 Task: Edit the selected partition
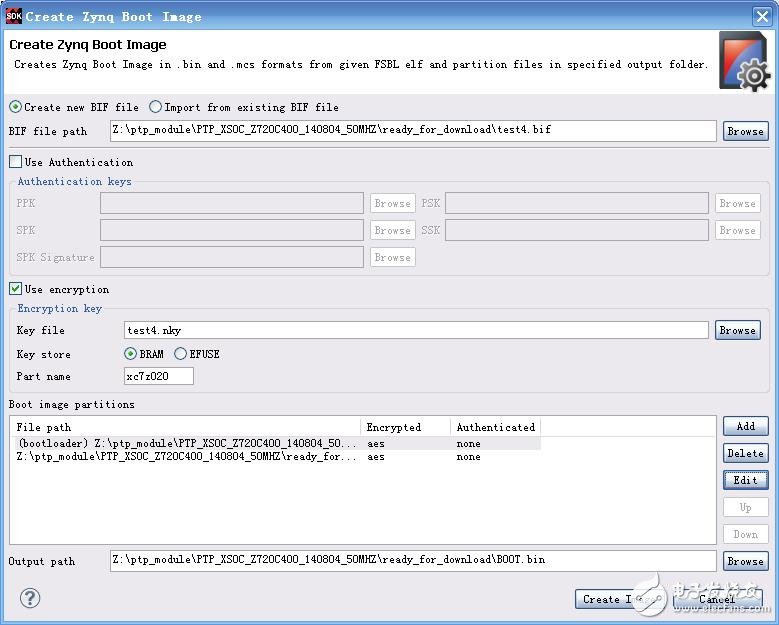745,480
